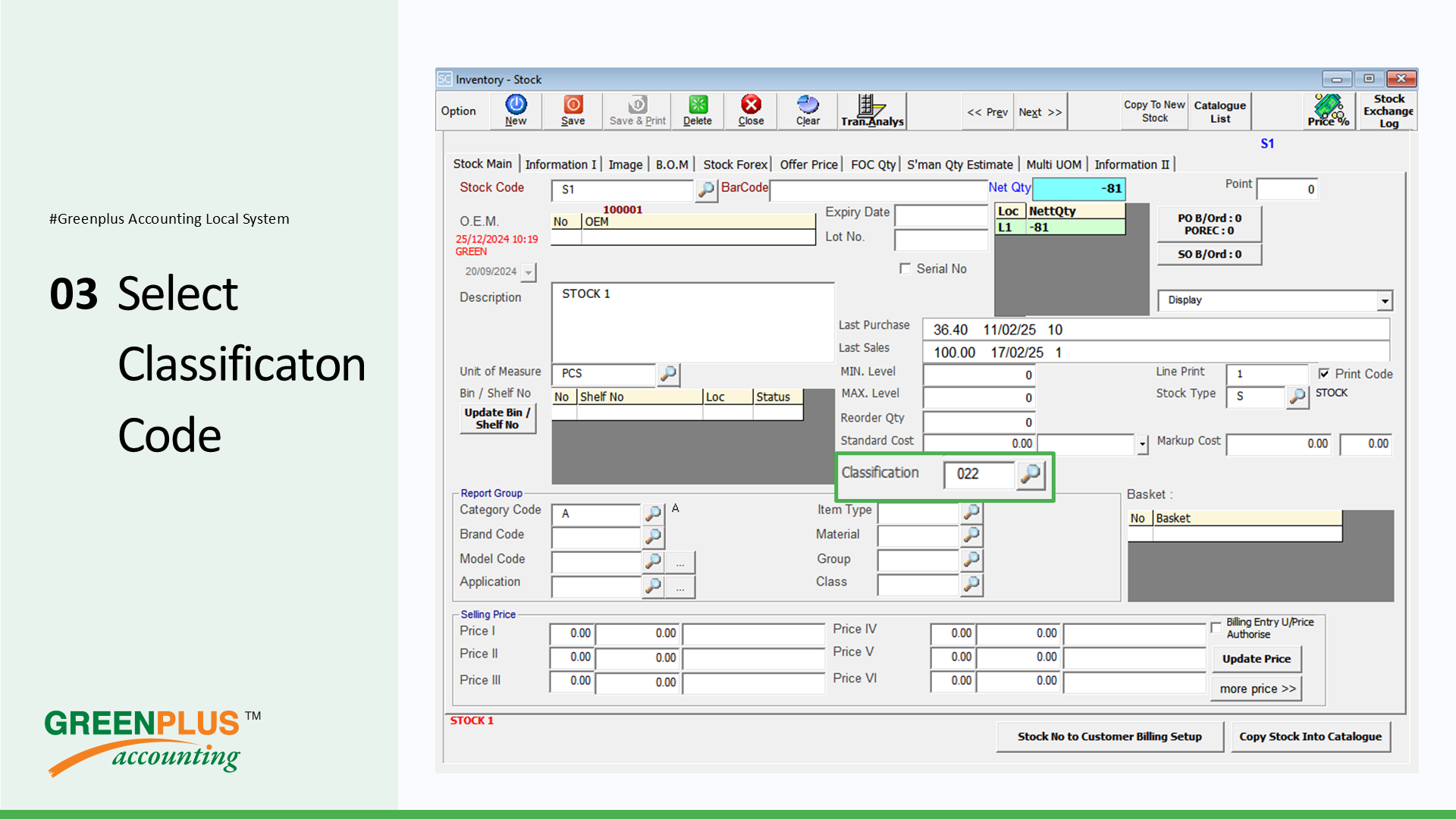Click Application ellipsis button
The width and height of the screenshot is (1456, 819).
click(680, 586)
